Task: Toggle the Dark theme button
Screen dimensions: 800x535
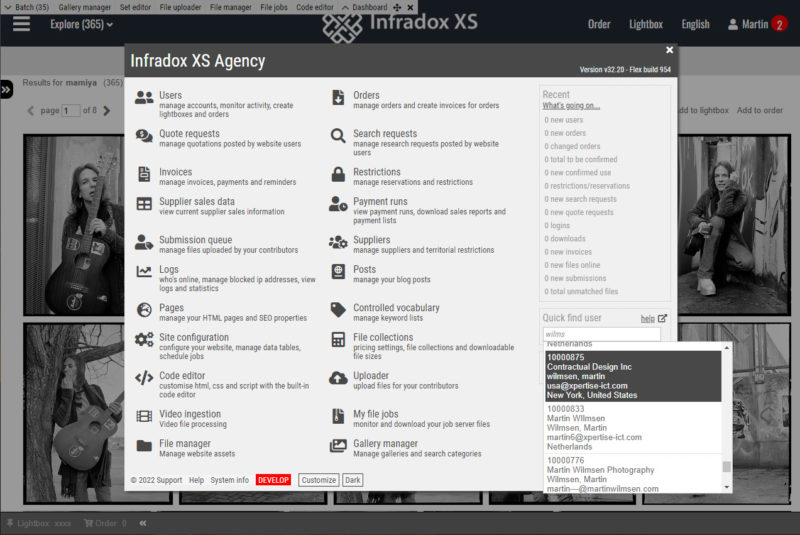Action: pyautogui.click(x=353, y=480)
